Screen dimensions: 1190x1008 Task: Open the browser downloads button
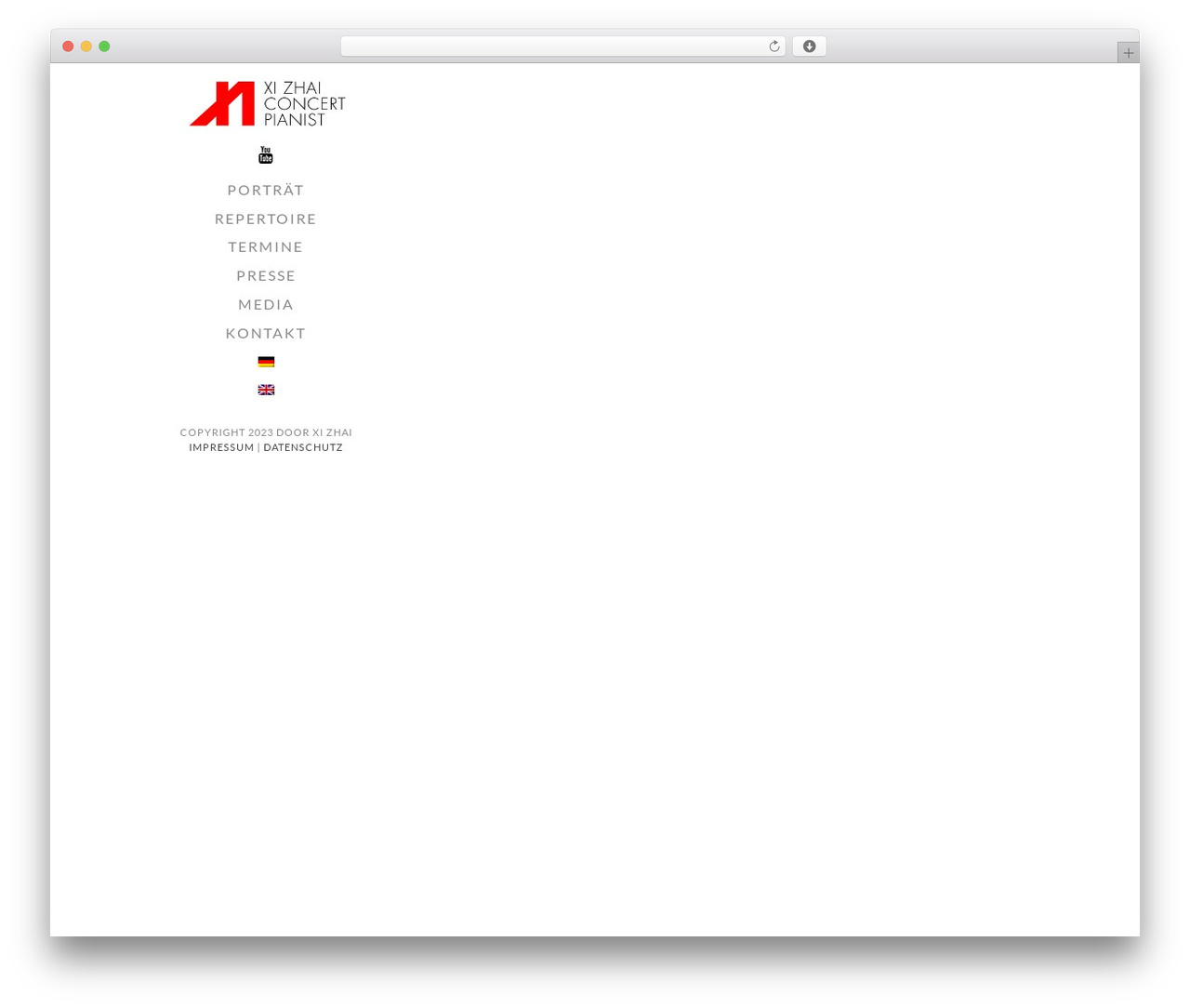(x=809, y=46)
